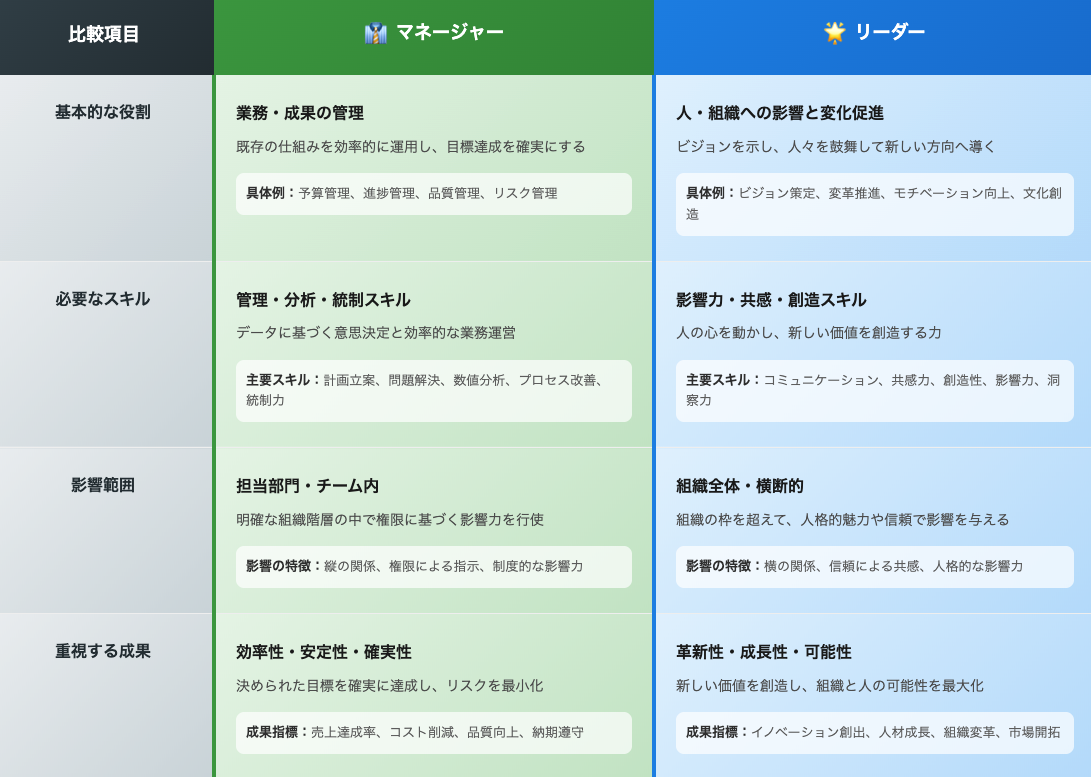
Task: Click the 革新性・成長性・可能性 heading
Action: click(x=762, y=651)
